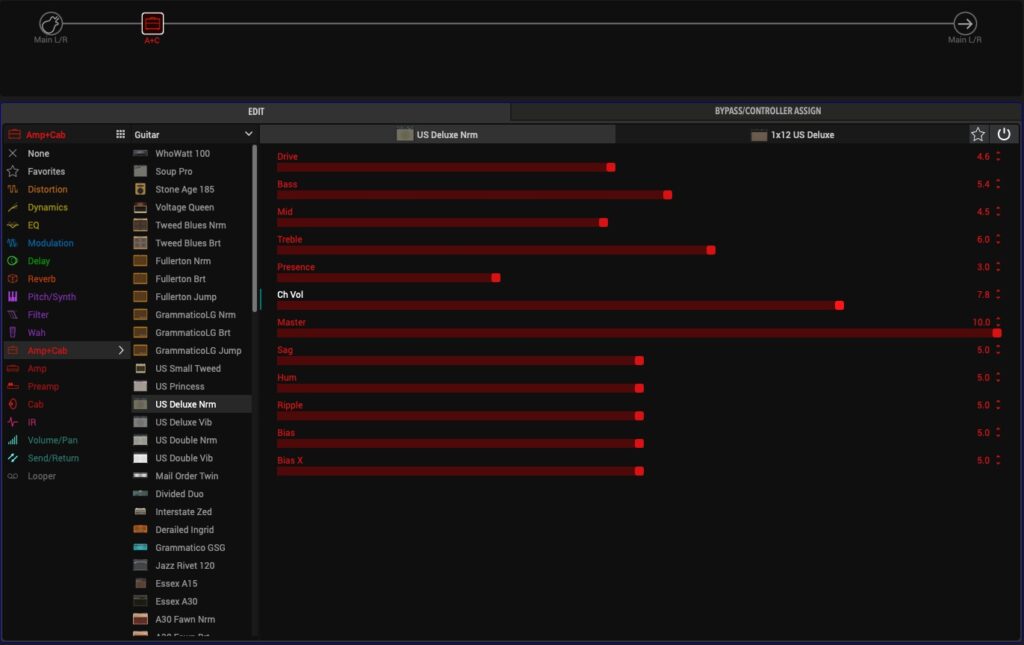Select None to remove the block
Viewport: 1024px width, 645px height.
click(38, 153)
